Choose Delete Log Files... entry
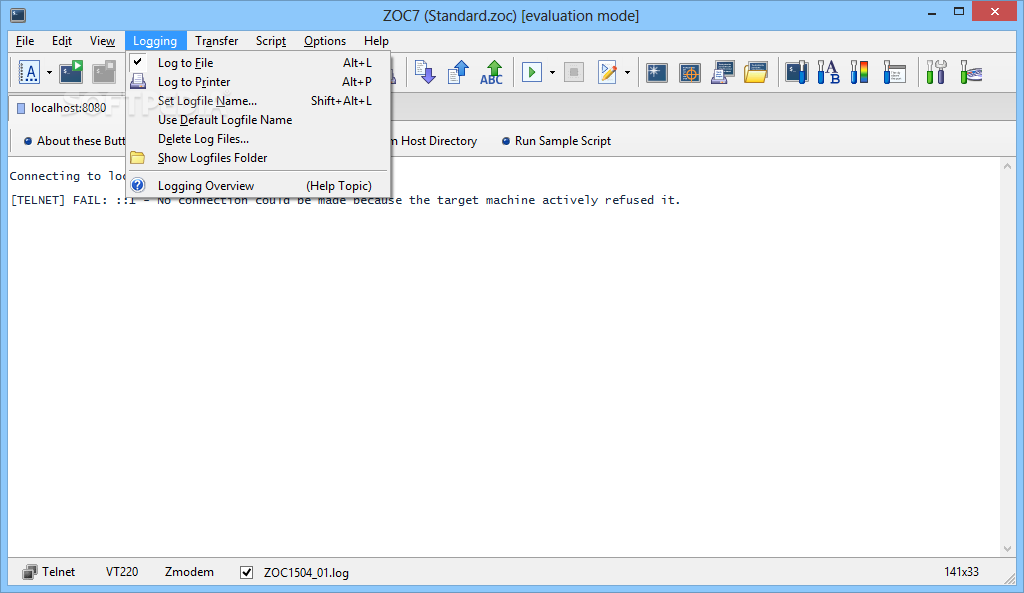This screenshot has width=1024, height=593. pos(259,138)
